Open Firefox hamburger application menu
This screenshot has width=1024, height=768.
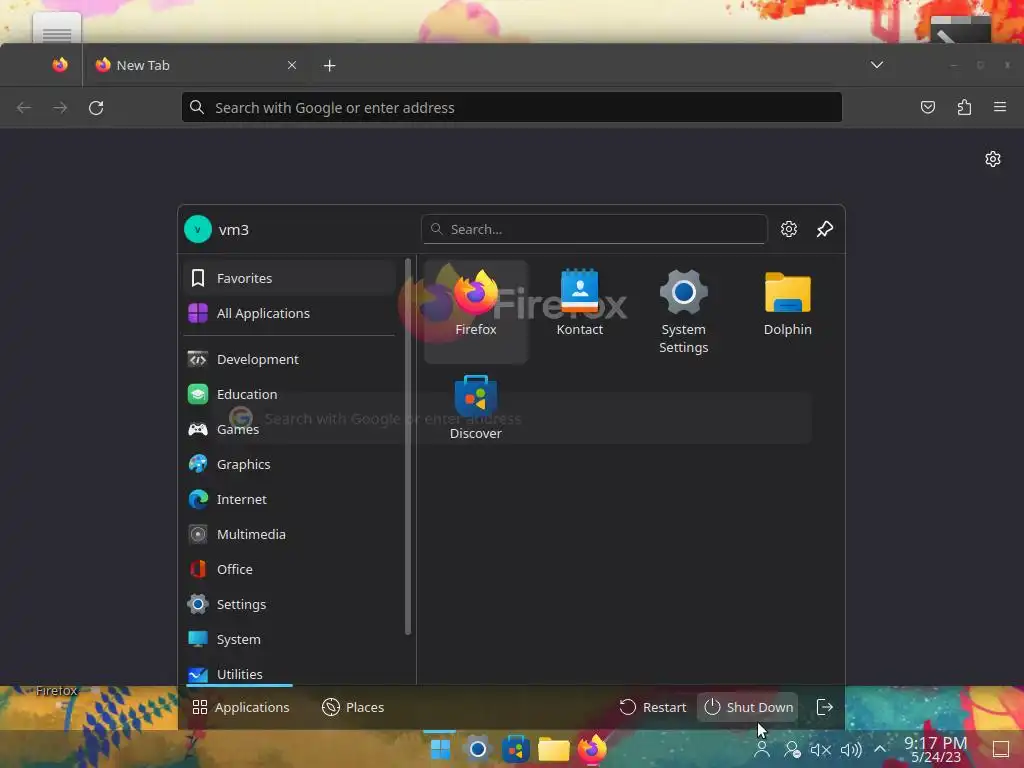pos(1000,107)
